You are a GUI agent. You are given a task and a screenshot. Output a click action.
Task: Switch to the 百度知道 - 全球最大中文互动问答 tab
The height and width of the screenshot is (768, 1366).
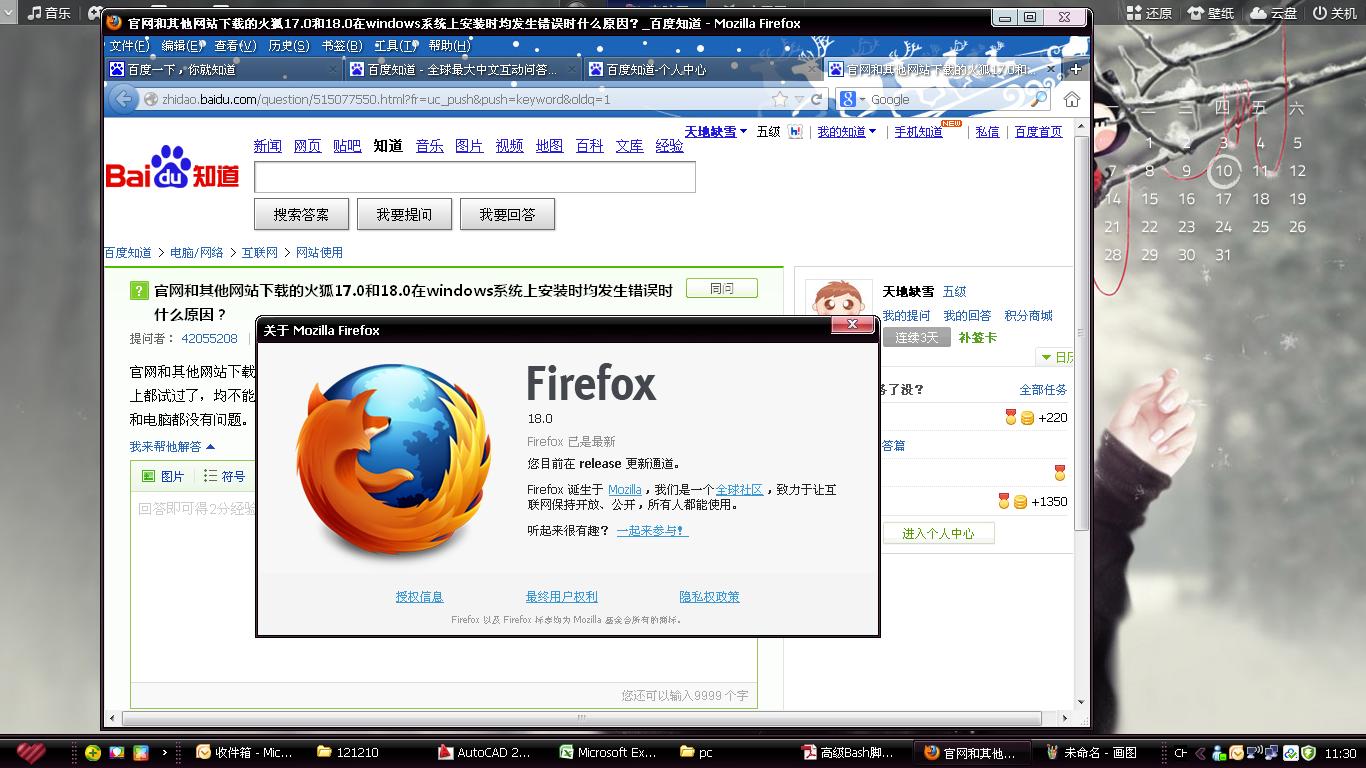[x=463, y=69]
